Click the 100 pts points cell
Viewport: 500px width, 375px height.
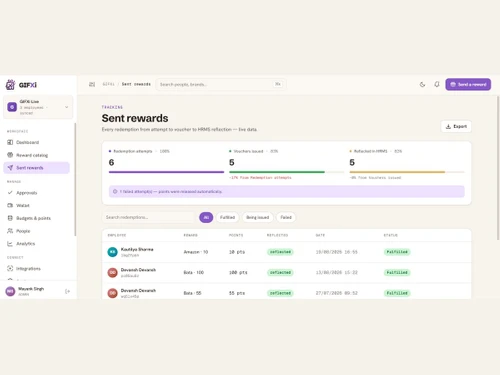[238, 273]
